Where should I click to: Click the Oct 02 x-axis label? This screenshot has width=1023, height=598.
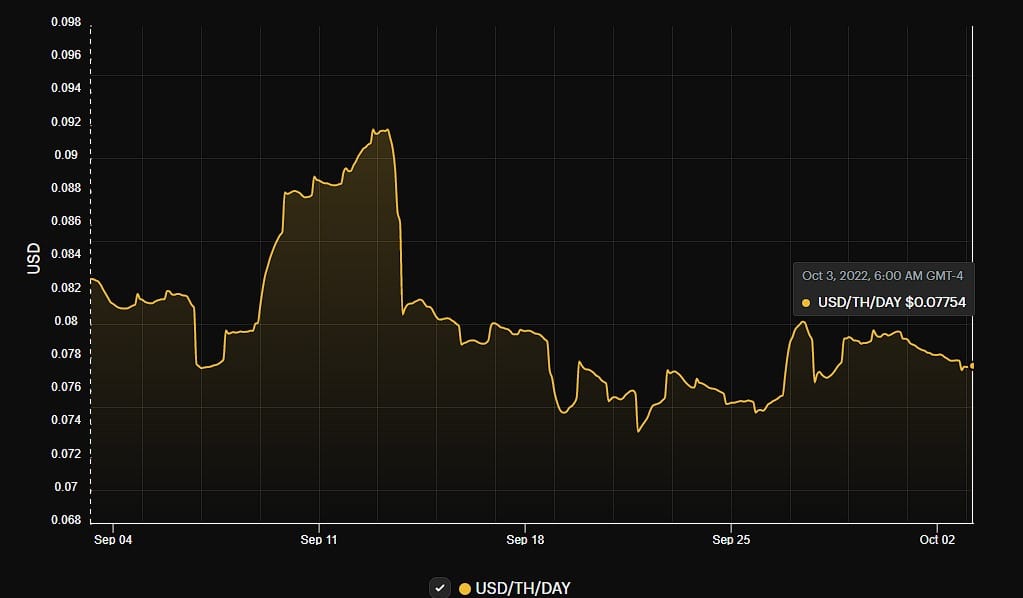[937, 539]
